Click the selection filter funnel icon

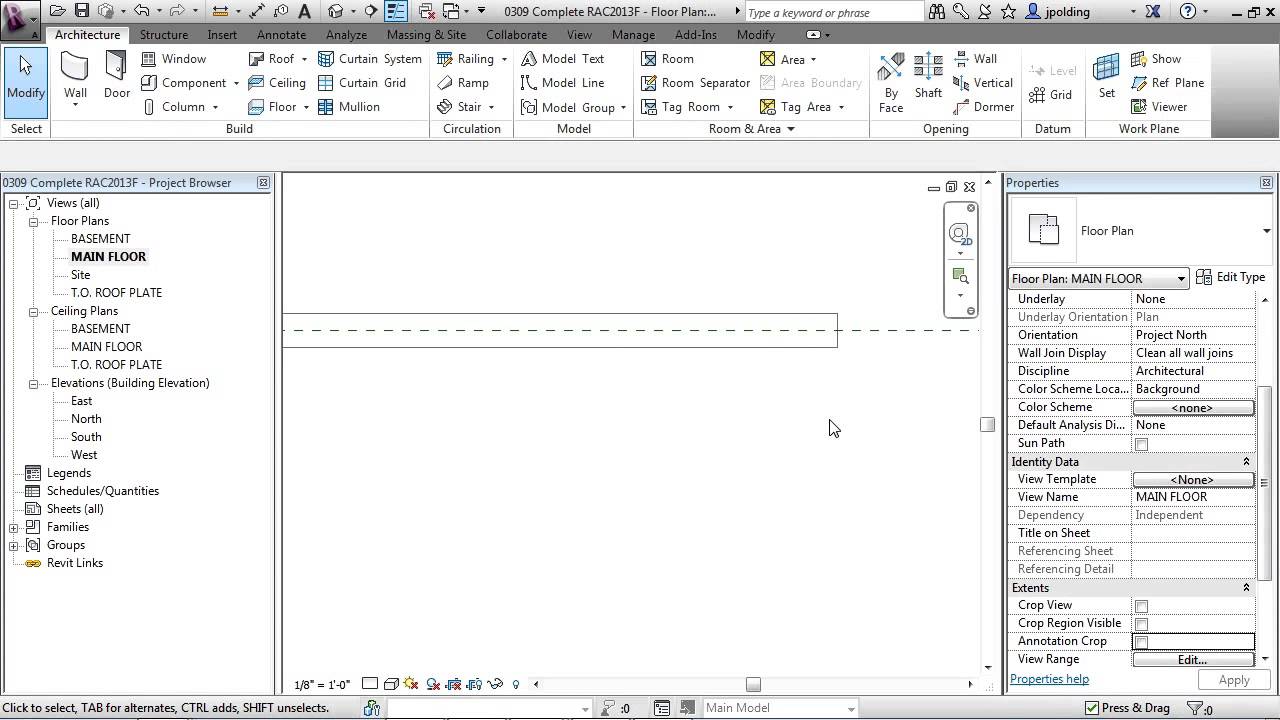1195,708
